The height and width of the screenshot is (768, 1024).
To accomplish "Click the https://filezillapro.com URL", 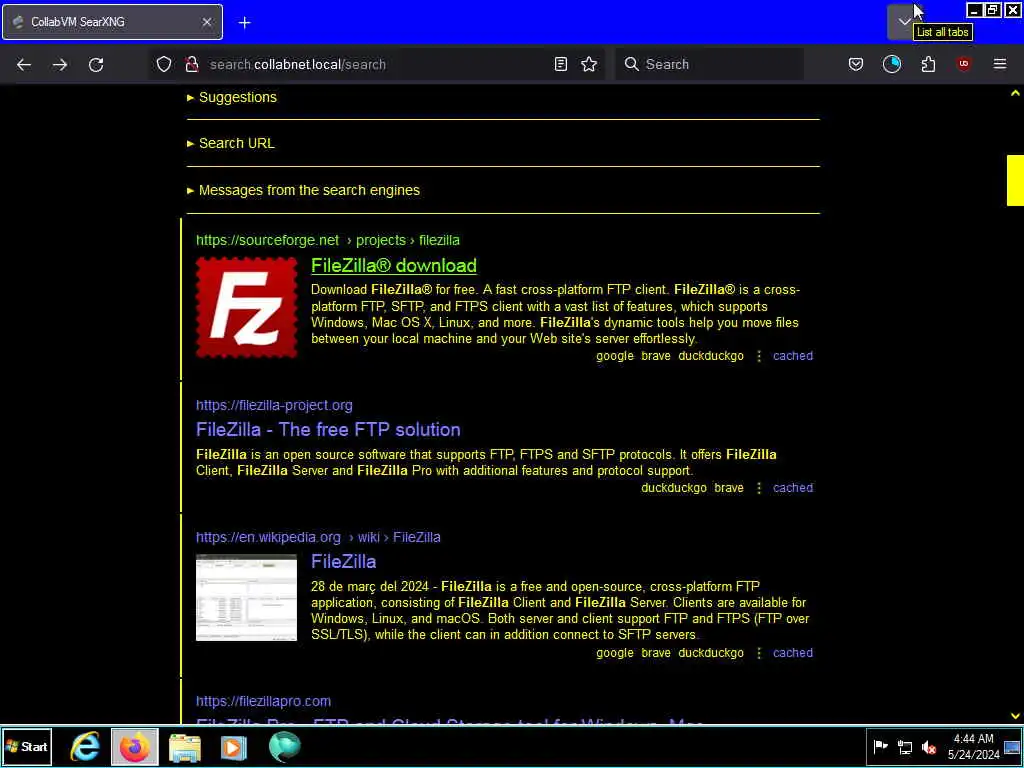I will coord(263,701).
